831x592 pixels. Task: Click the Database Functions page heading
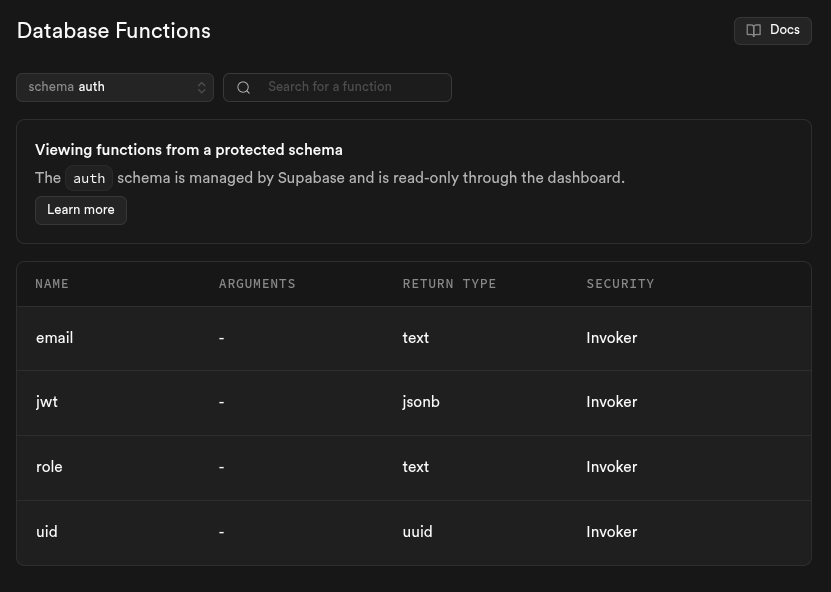114,31
